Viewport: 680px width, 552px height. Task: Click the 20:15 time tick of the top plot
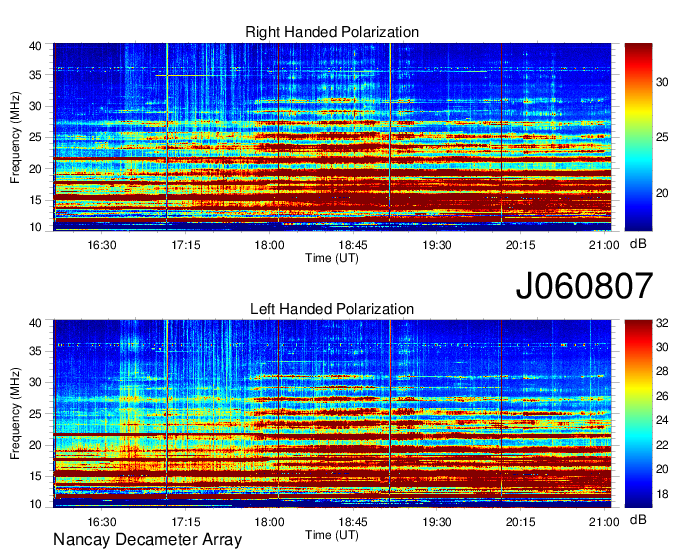coord(520,245)
